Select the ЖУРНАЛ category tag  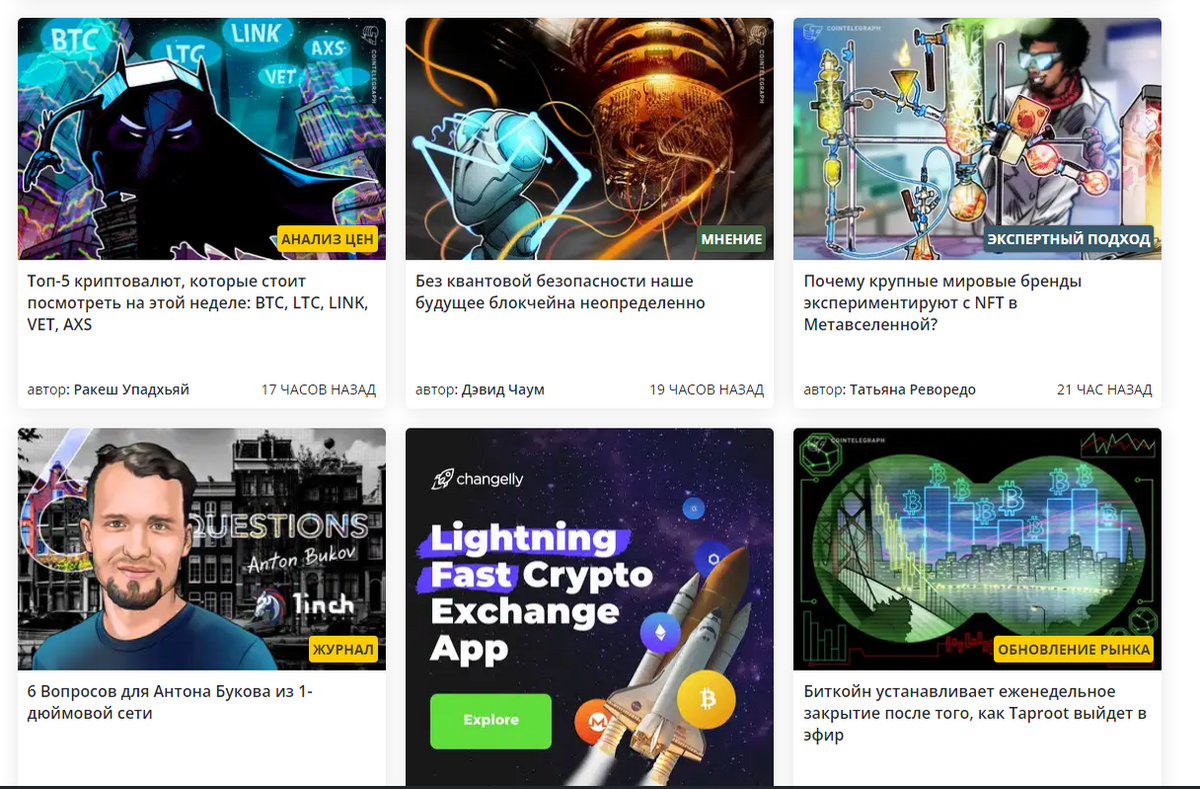pyautogui.click(x=343, y=650)
